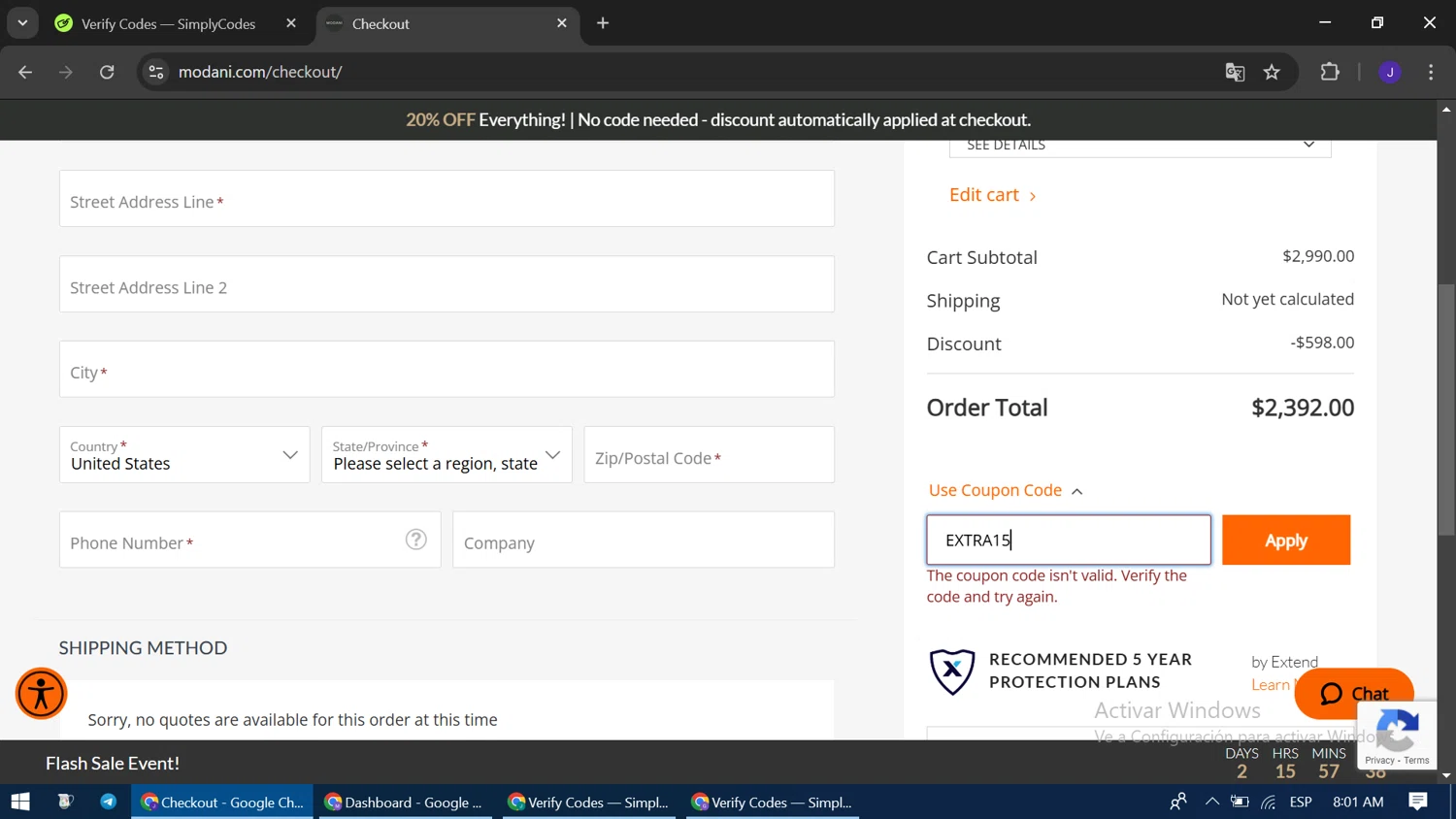Open the accessibility widget icon
This screenshot has width=1456, height=819.
point(41,694)
